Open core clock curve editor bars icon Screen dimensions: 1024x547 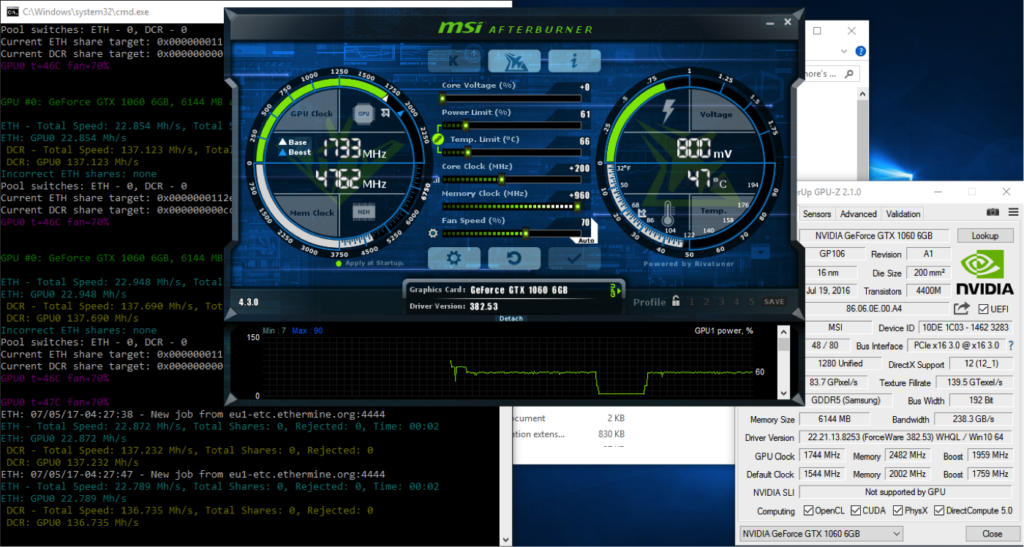[436, 180]
